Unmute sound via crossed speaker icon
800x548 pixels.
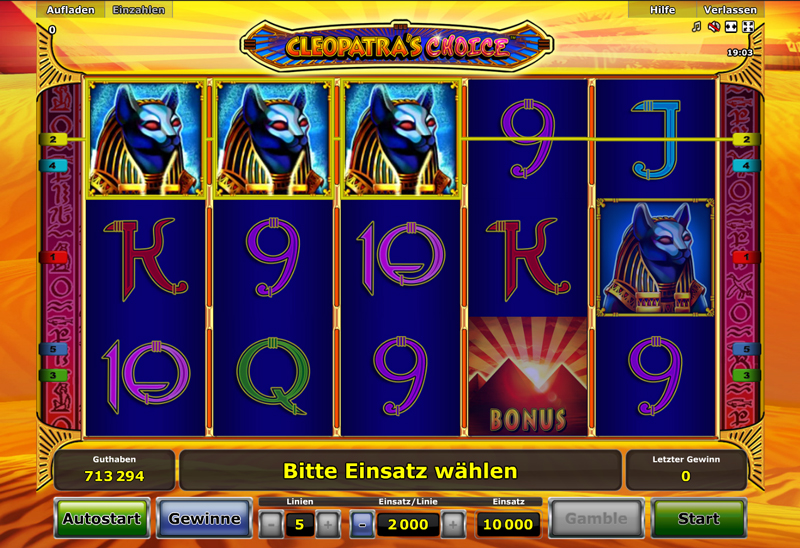(x=714, y=27)
